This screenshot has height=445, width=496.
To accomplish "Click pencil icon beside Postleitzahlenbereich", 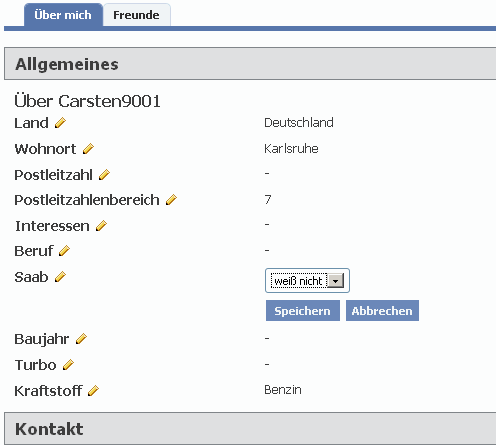I will pyautogui.click(x=171, y=200).
